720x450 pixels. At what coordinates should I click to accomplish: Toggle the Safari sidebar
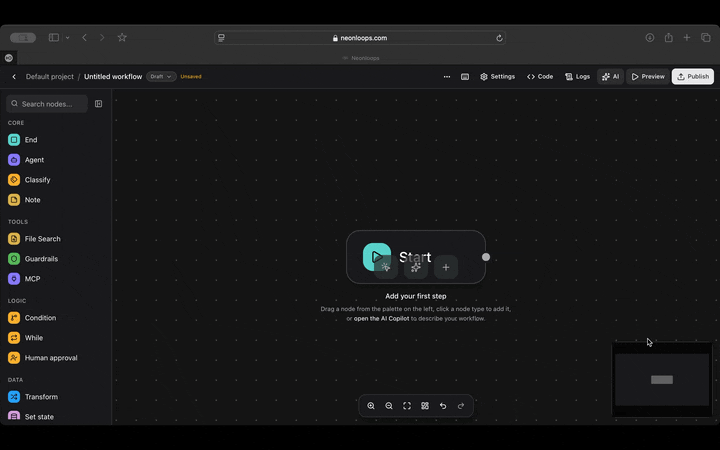coord(54,38)
